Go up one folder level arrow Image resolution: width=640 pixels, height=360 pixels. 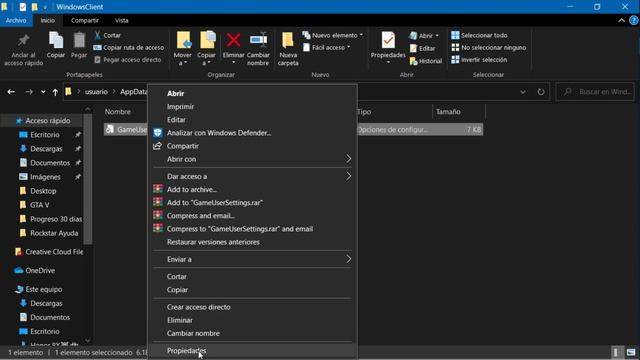coord(55,92)
